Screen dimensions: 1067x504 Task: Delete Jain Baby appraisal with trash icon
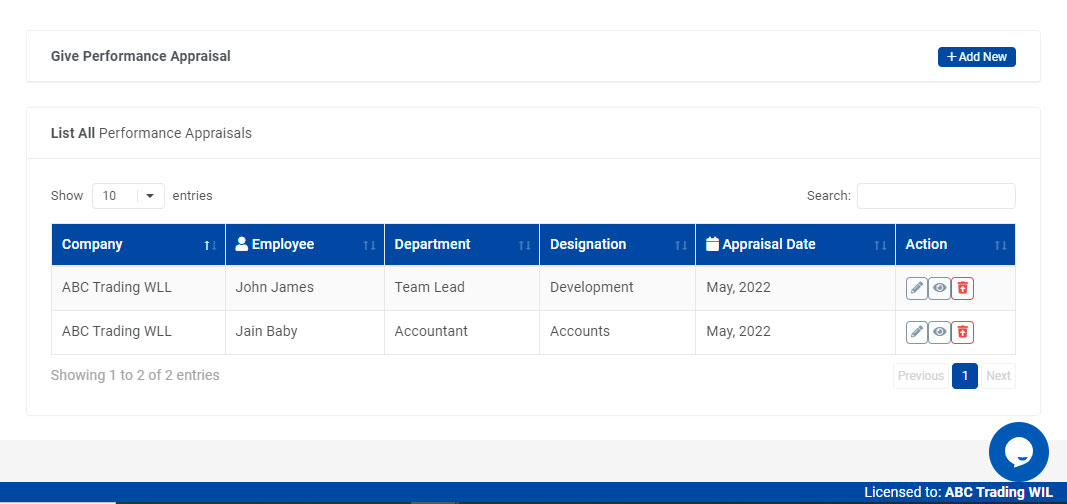point(962,332)
